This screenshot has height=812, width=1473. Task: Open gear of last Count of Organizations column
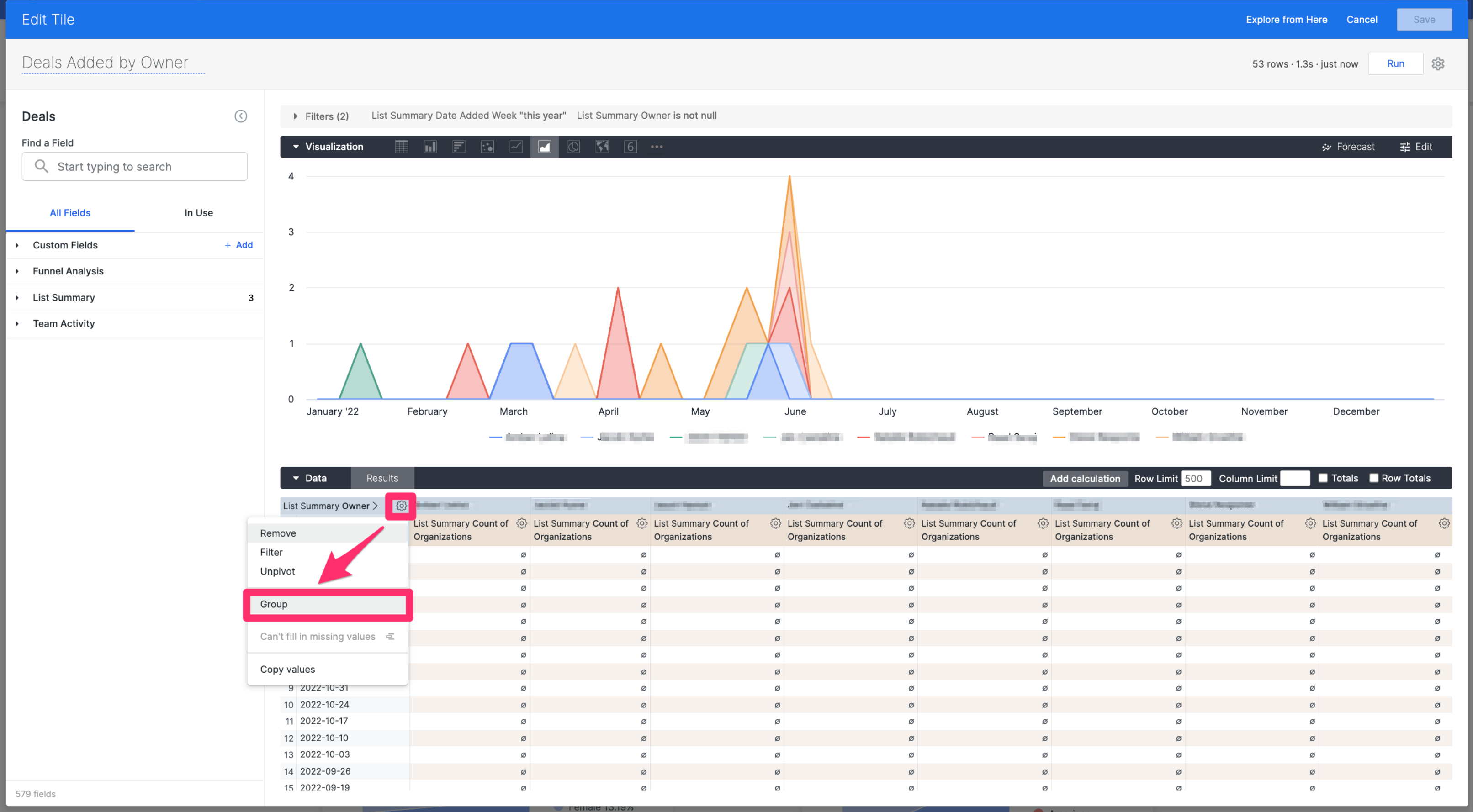(x=1444, y=523)
